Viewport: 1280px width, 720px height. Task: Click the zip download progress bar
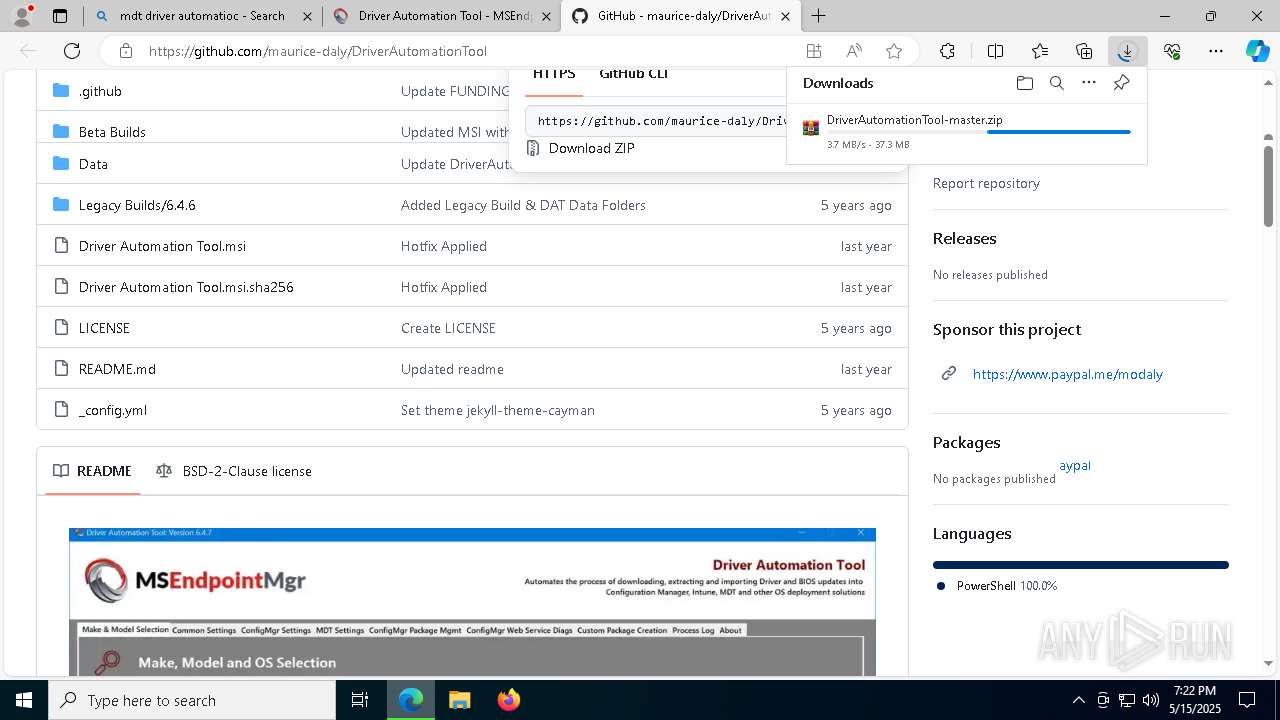point(978,132)
